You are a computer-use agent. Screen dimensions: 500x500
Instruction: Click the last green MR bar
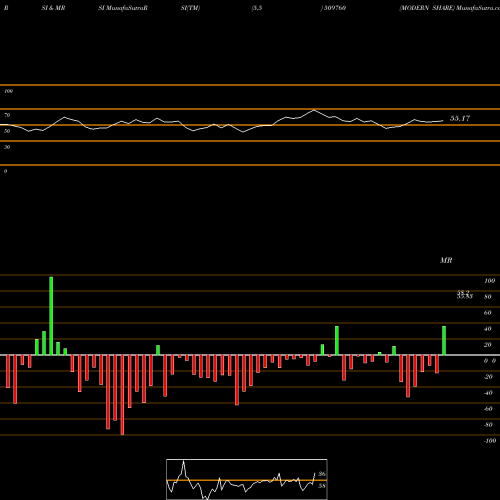[444, 340]
